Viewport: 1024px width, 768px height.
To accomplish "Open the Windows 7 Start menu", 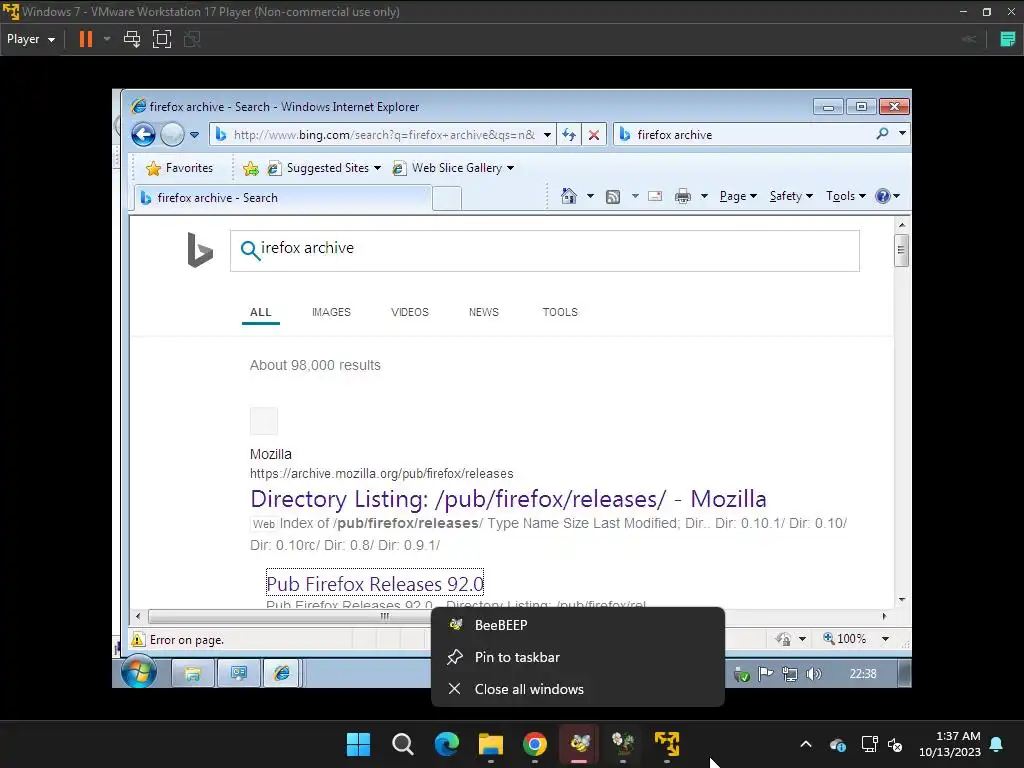I will click(139, 672).
